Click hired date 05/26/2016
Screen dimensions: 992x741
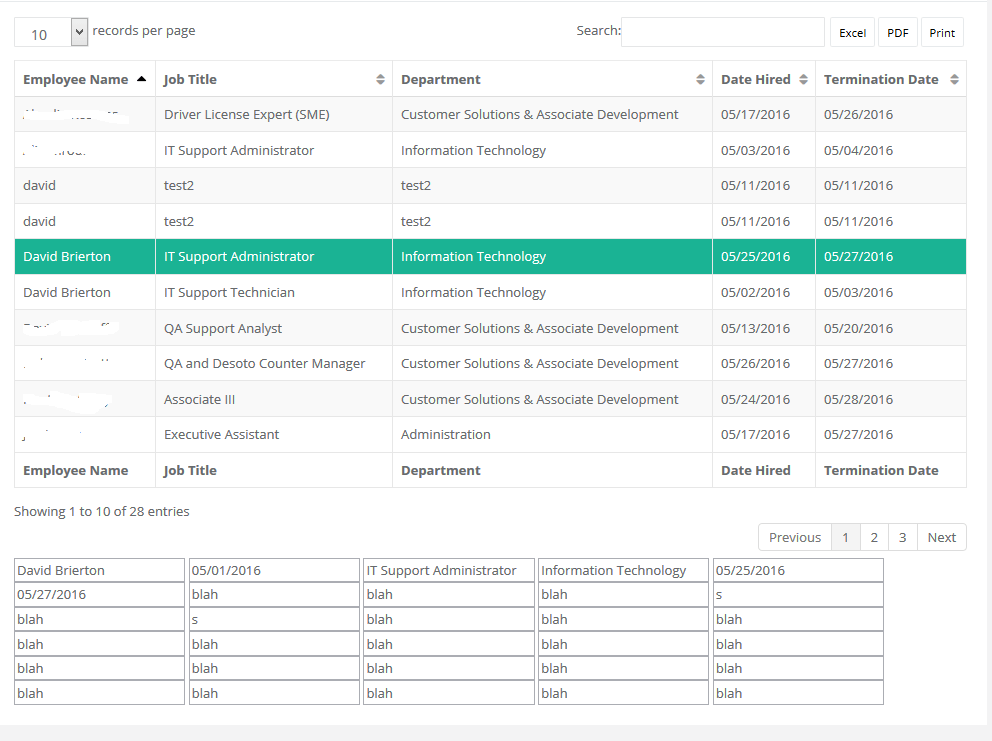click(755, 363)
